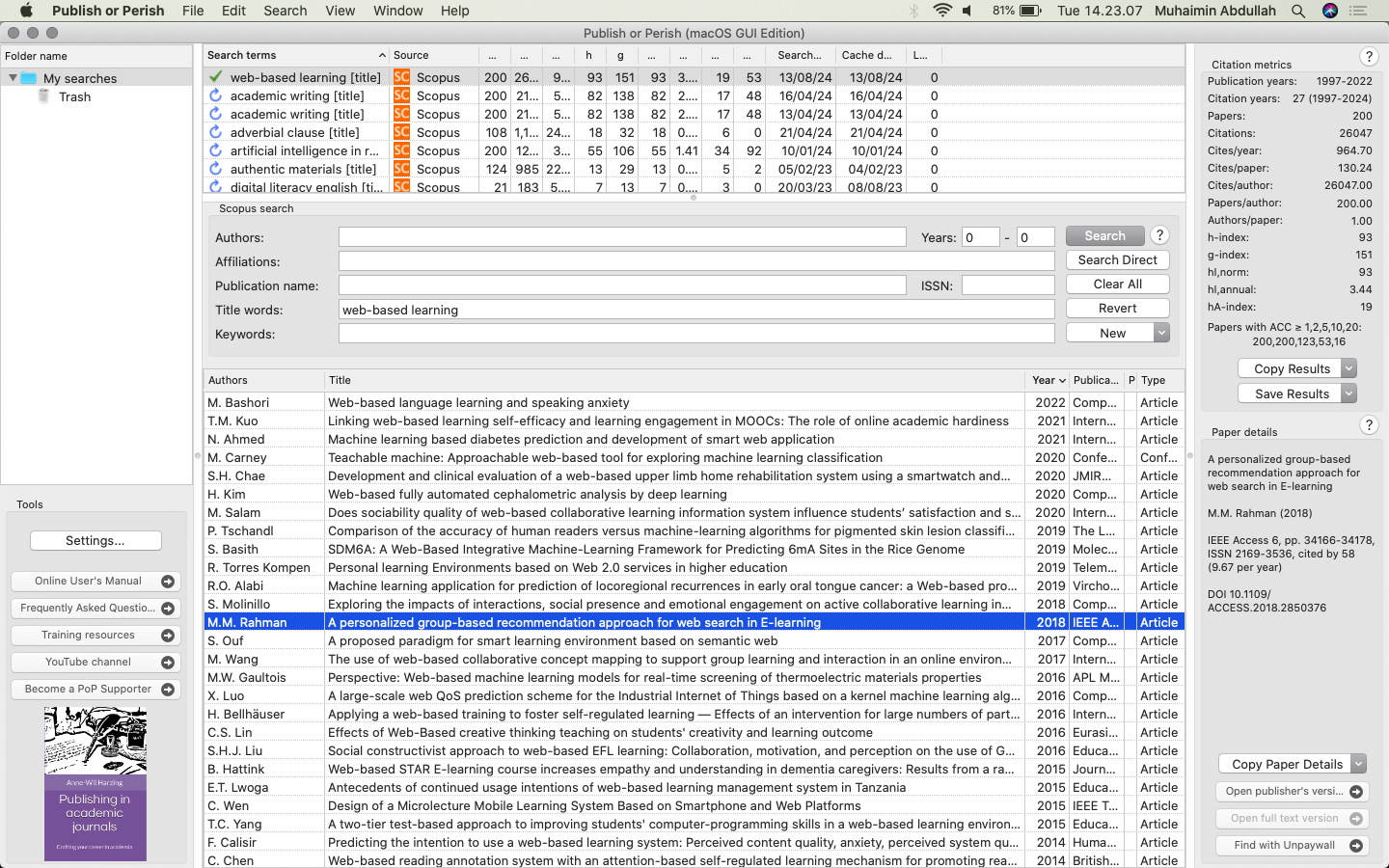The height and width of the screenshot is (868, 1389).
Task: Select My searches folder icon
Action: tap(29, 78)
